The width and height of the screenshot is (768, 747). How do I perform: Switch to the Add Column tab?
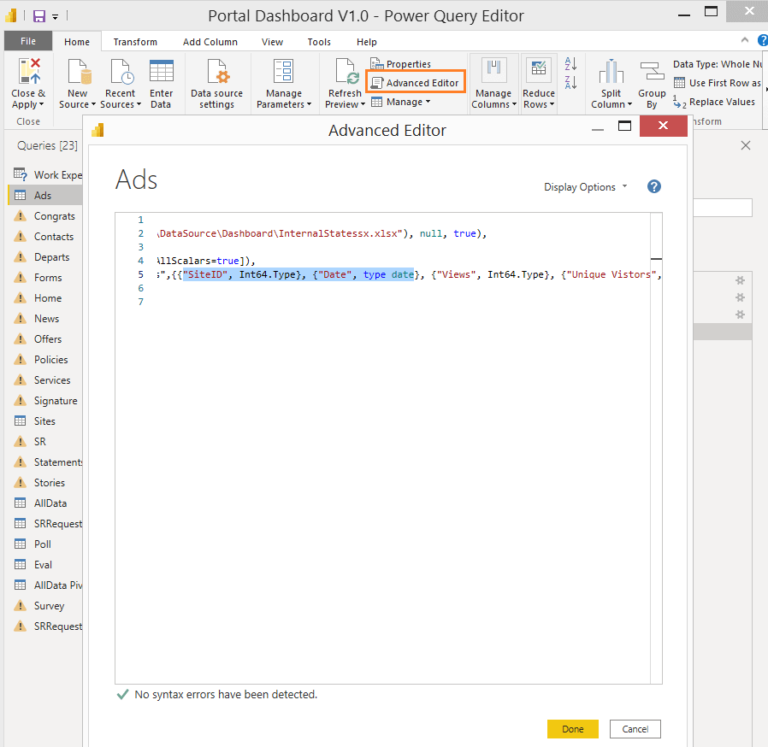click(x=210, y=42)
